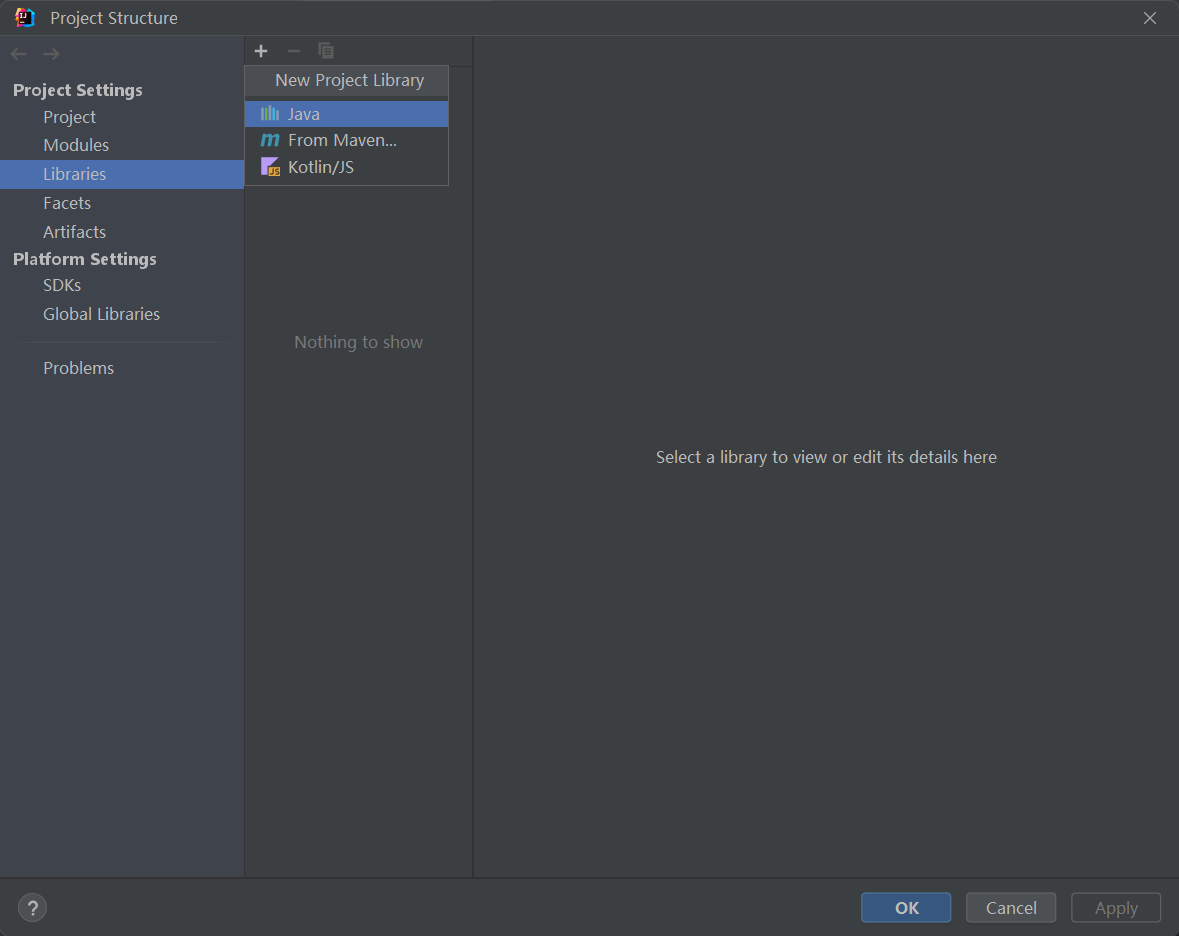1179x936 pixels.
Task: Click the Apply button
Action: [x=1116, y=907]
